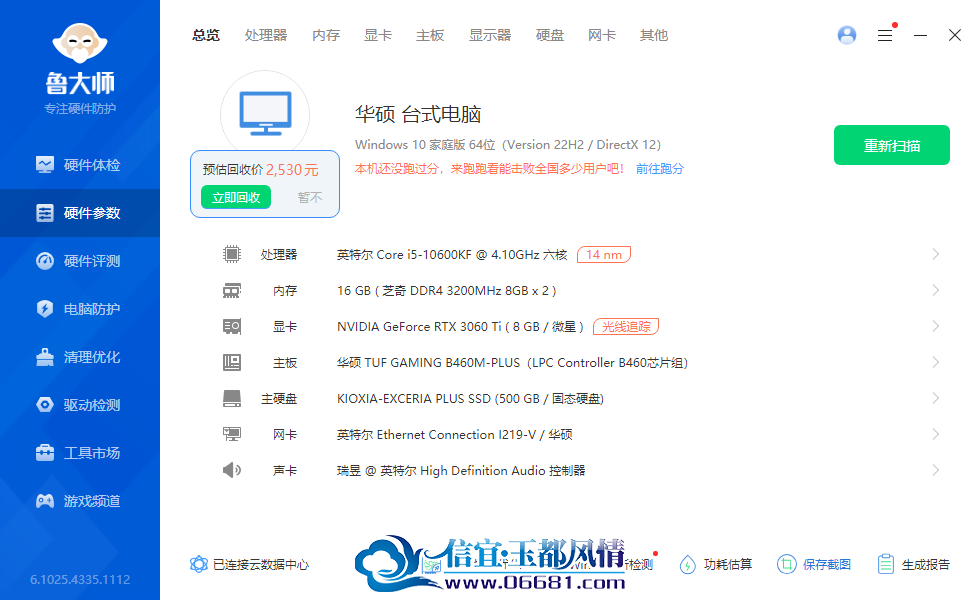Switch to the 硬盘 tab
This screenshot has width=980, height=600.
tap(550, 36)
